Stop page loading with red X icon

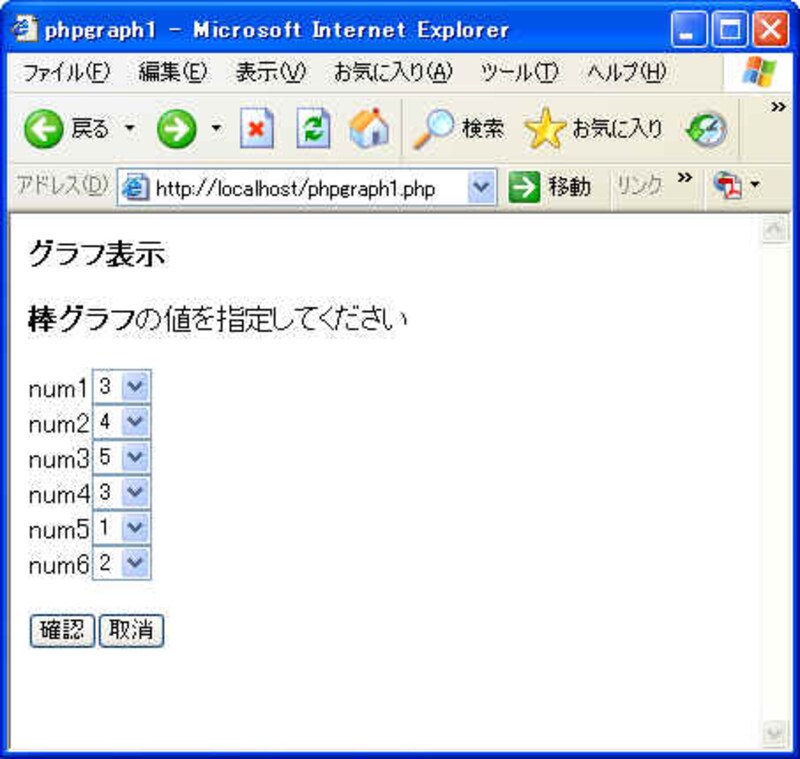pyautogui.click(x=257, y=128)
